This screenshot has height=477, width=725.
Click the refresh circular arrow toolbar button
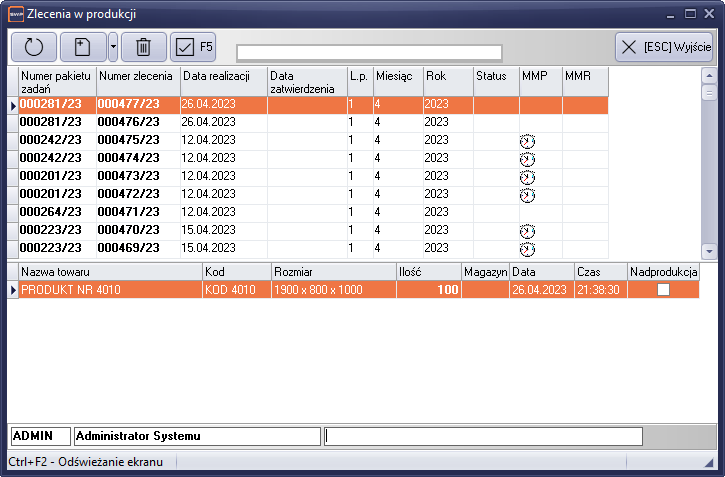(x=34, y=46)
